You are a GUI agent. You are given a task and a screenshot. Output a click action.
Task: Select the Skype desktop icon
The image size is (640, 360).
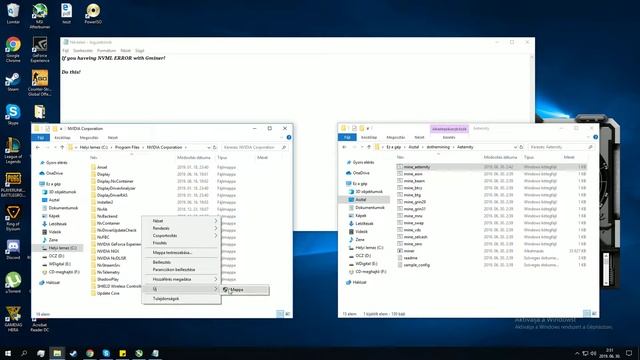pyautogui.click(x=13, y=114)
